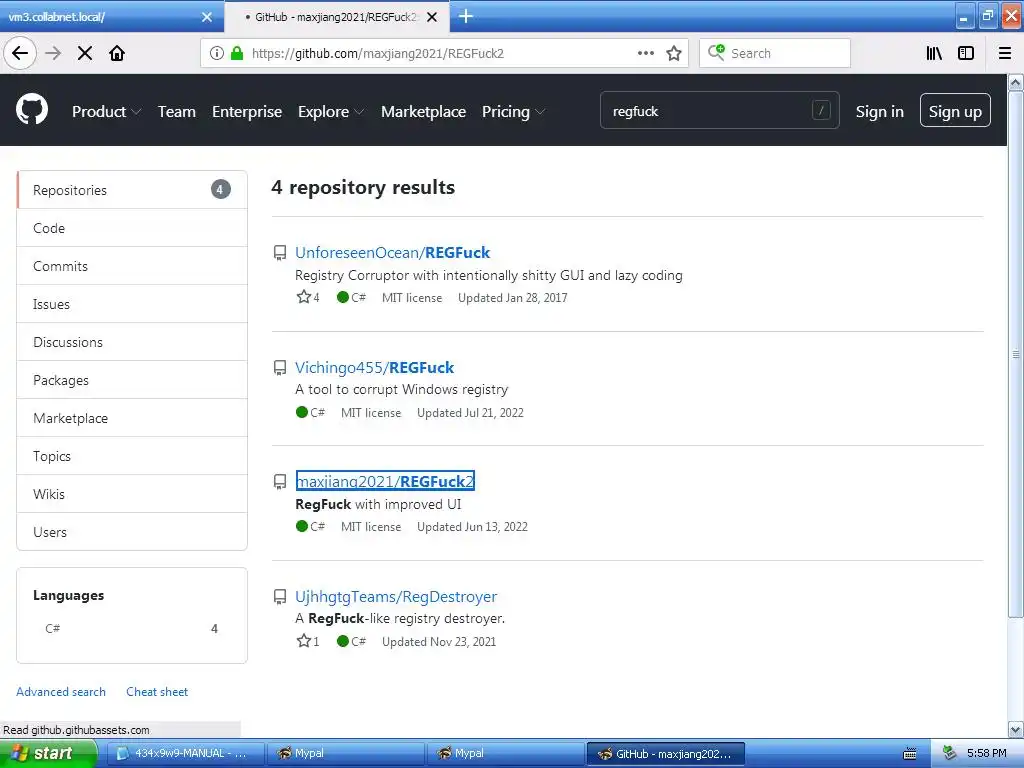
Task: Open the Advanced search link
Action: point(61,692)
